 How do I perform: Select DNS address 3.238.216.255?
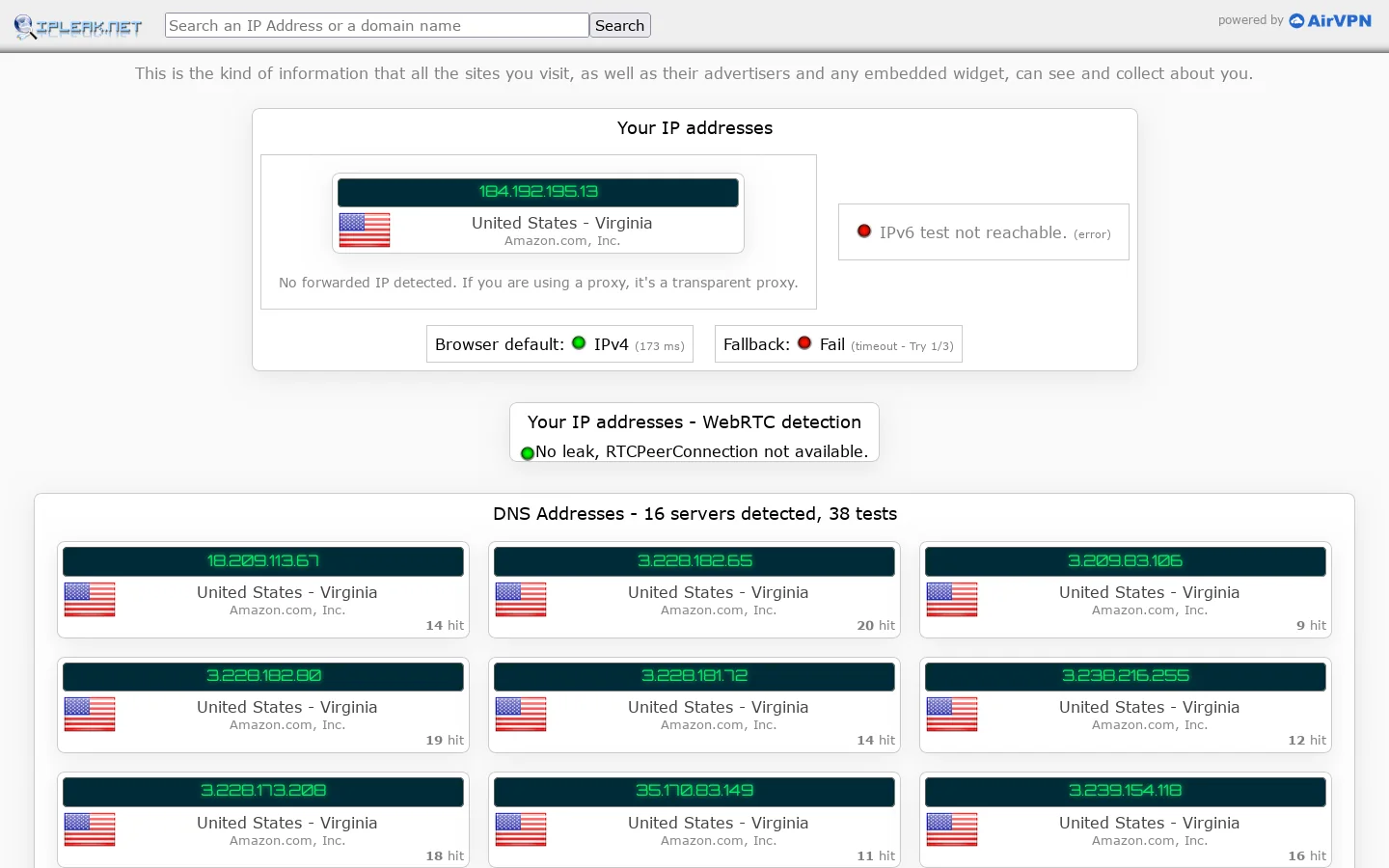[1126, 676]
